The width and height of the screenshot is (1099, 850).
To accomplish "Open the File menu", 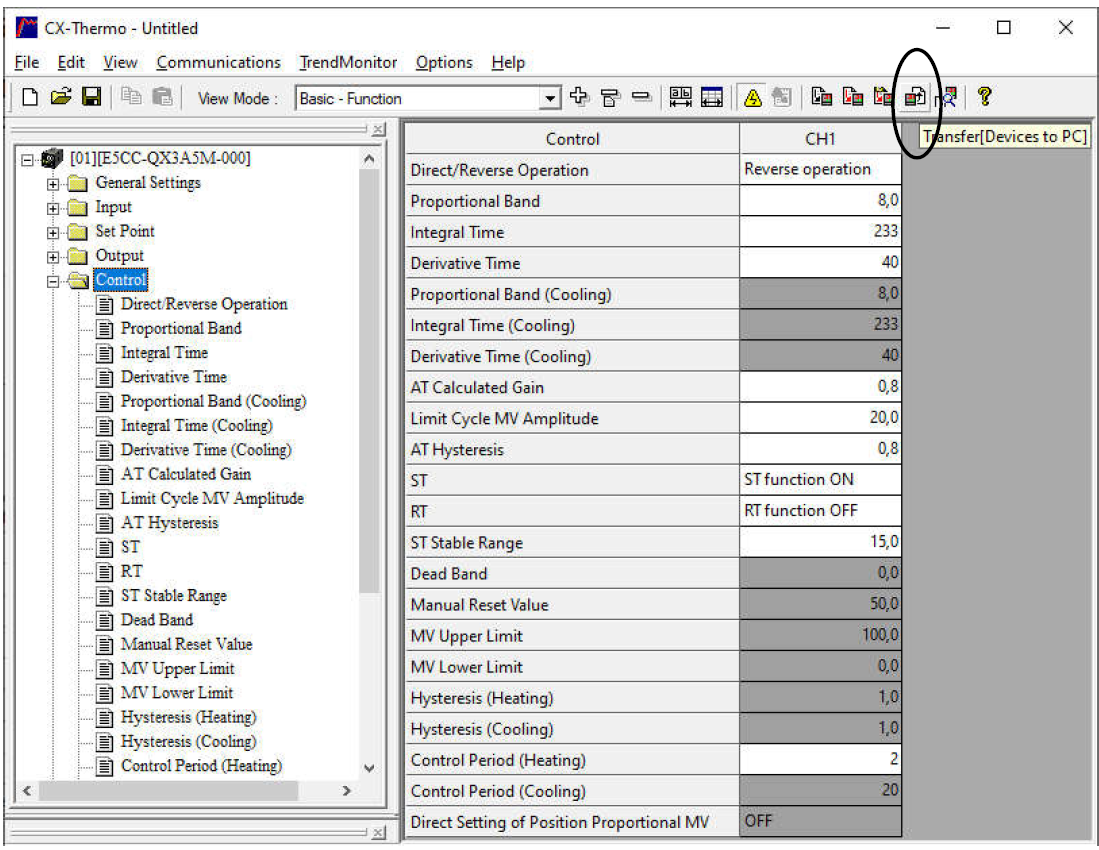I will (27, 62).
